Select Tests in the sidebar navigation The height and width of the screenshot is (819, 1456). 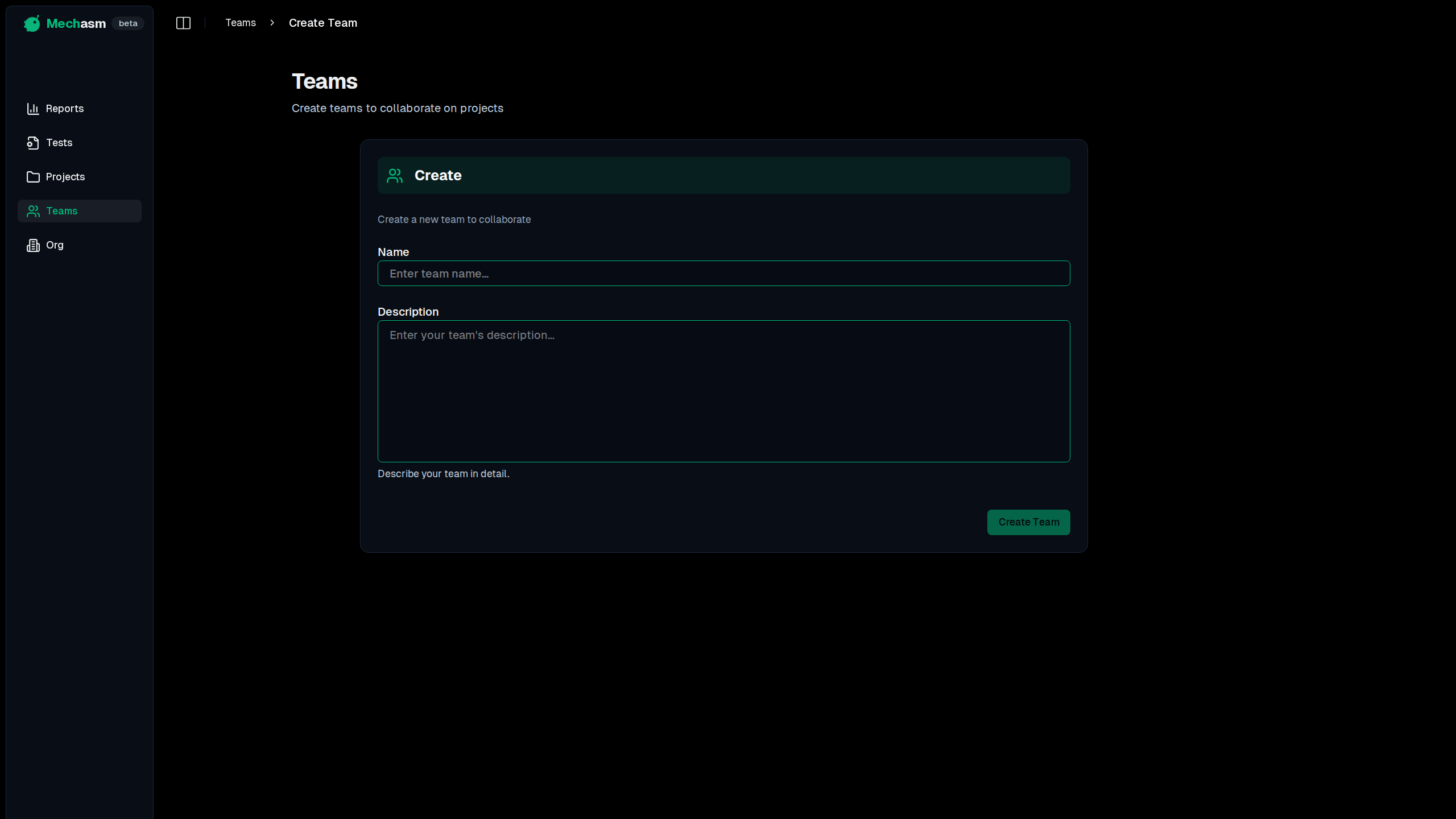[x=59, y=142]
